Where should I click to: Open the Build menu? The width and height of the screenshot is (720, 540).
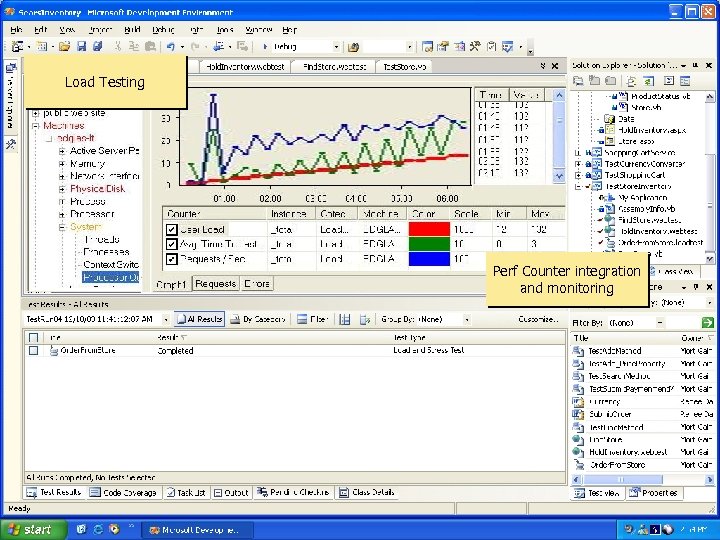point(132,30)
